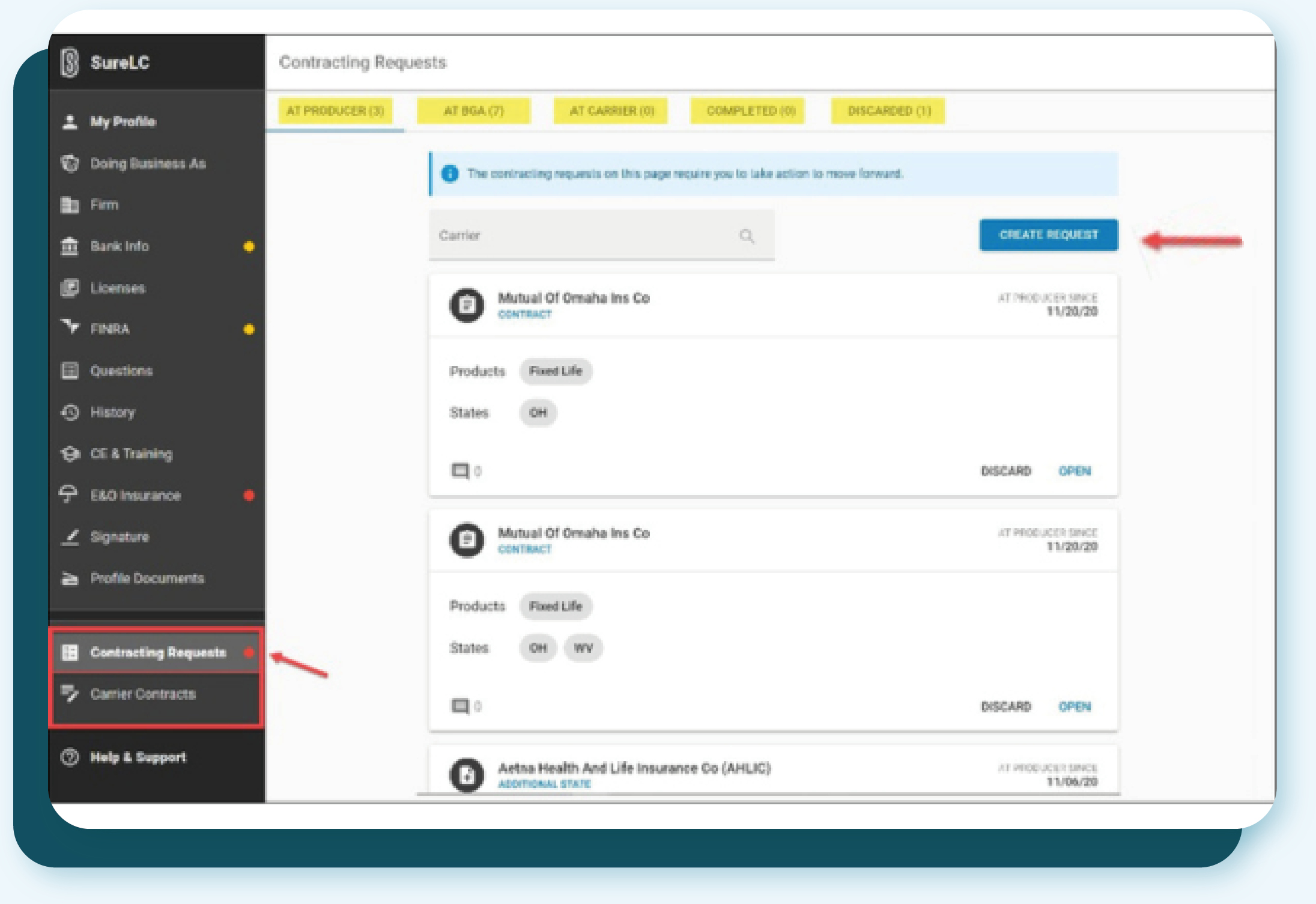
Task: Go to Profile Documents
Action: 157,578
